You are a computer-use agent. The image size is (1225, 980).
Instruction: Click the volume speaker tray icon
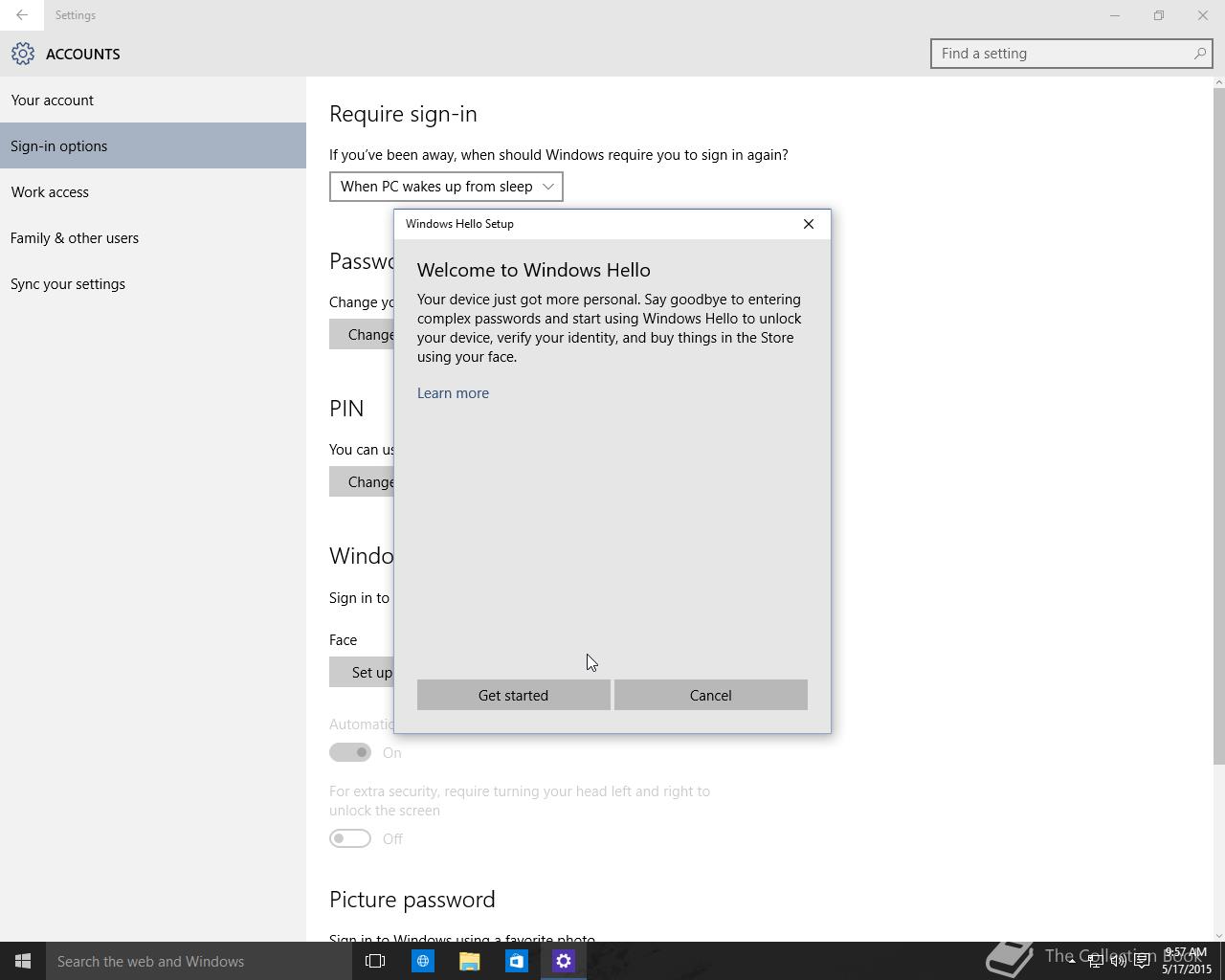1118,962
